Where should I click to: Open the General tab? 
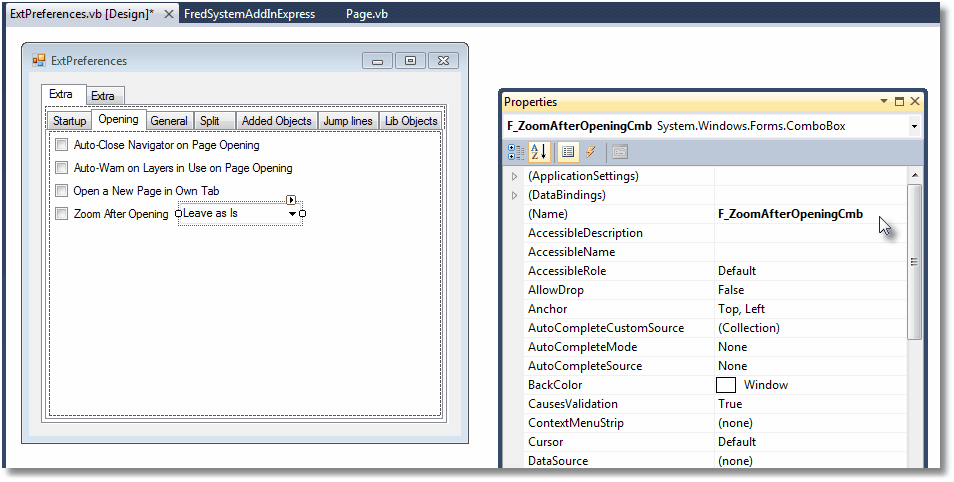point(169,120)
